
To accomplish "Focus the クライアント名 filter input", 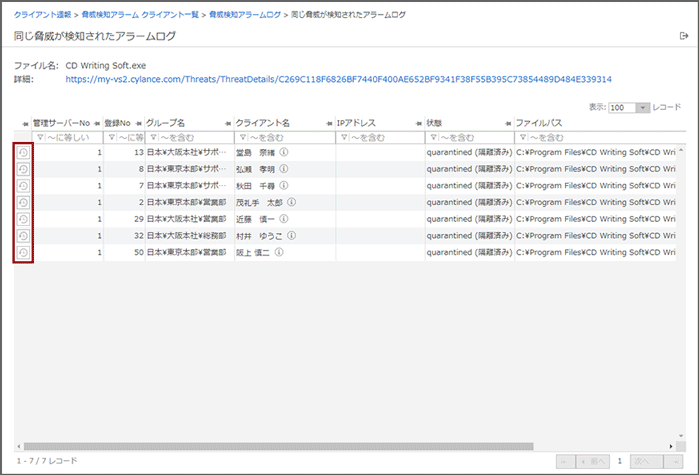I will 290,137.
